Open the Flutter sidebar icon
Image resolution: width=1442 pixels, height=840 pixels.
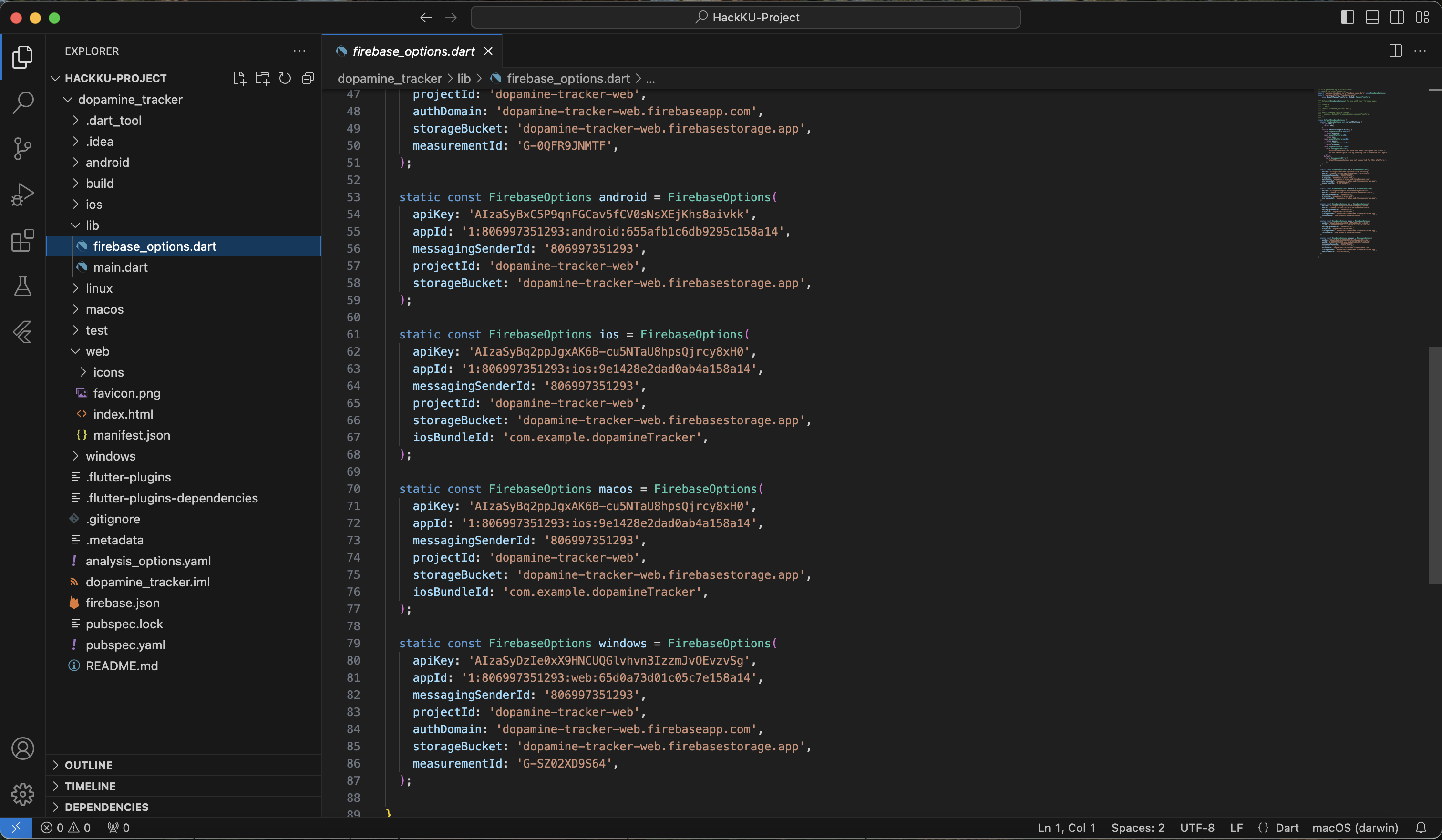pyautogui.click(x=23, y=332)
